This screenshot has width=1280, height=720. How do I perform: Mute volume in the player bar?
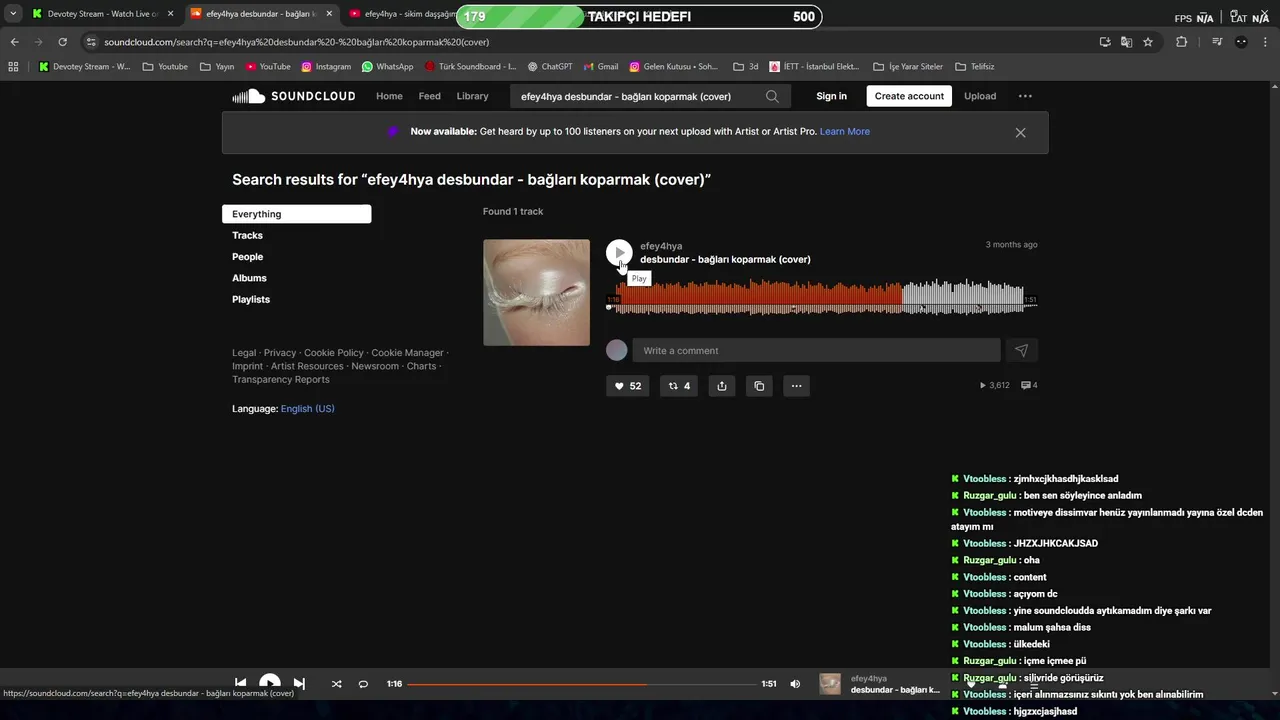[795, 684]
